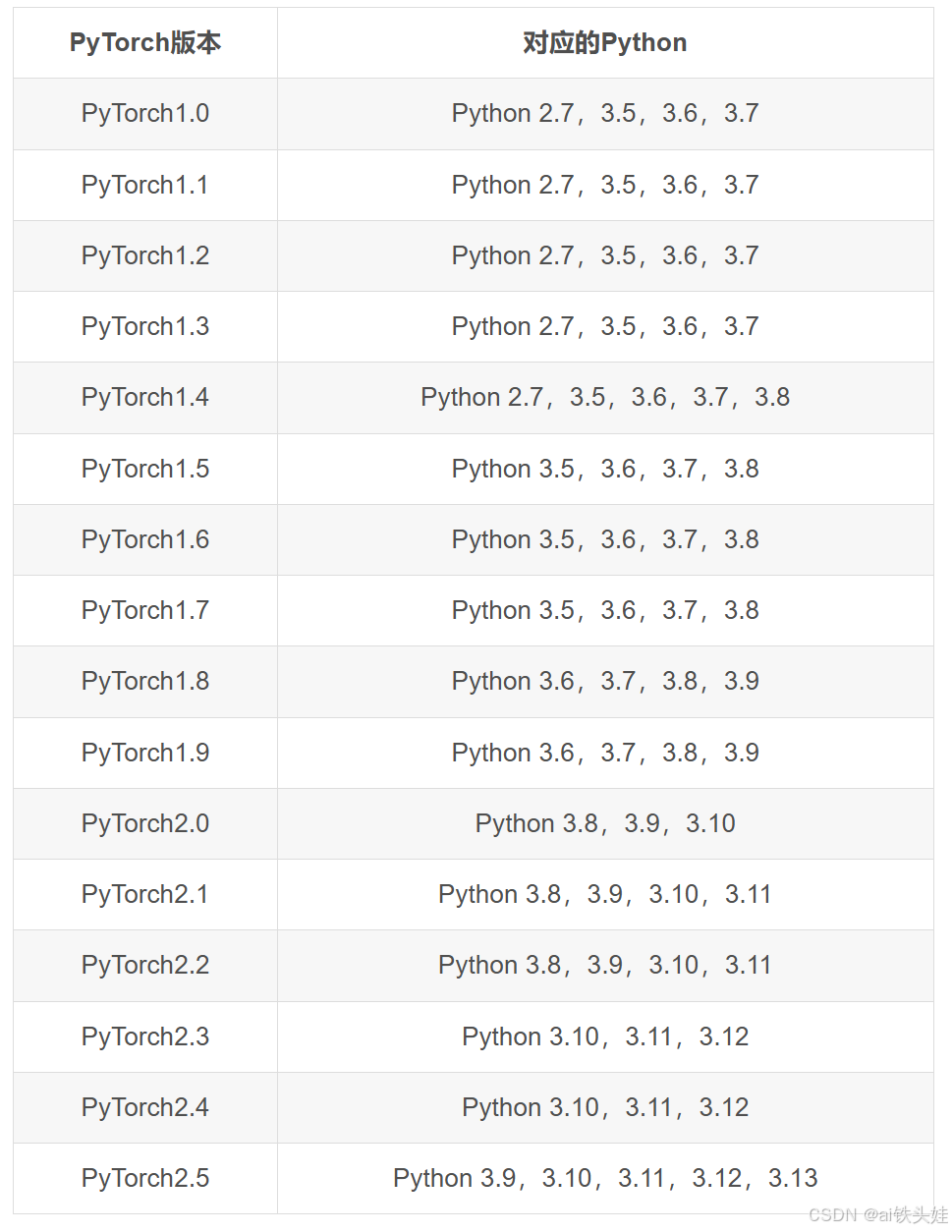Click Python versions cell for PyTorch1.7

point(605,611)
